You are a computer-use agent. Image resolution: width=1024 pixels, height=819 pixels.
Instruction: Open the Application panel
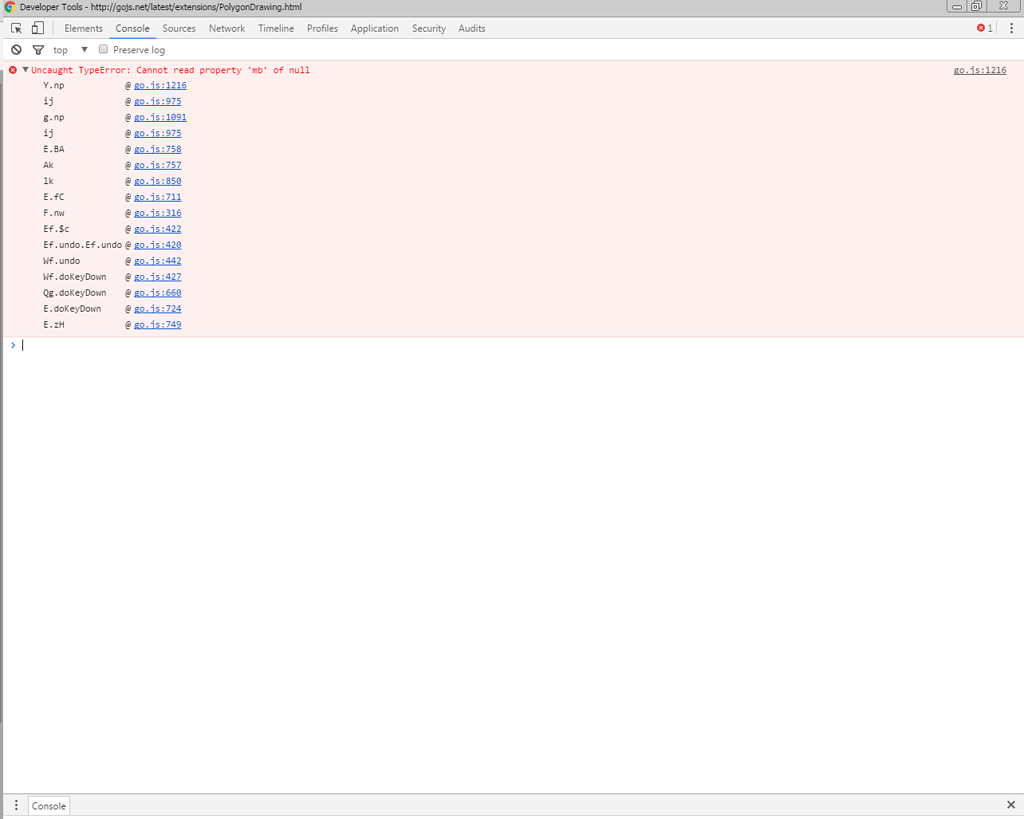pyautogui.click(x=374, y=28)
